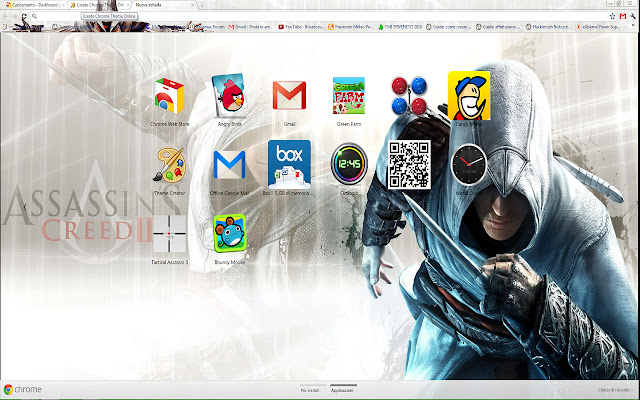
Task: Select the Nuova scheda tab
Action: [x=163, y=5]
